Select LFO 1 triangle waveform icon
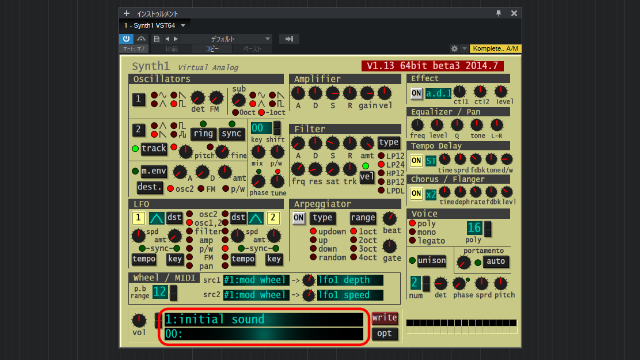 [156, 218]
